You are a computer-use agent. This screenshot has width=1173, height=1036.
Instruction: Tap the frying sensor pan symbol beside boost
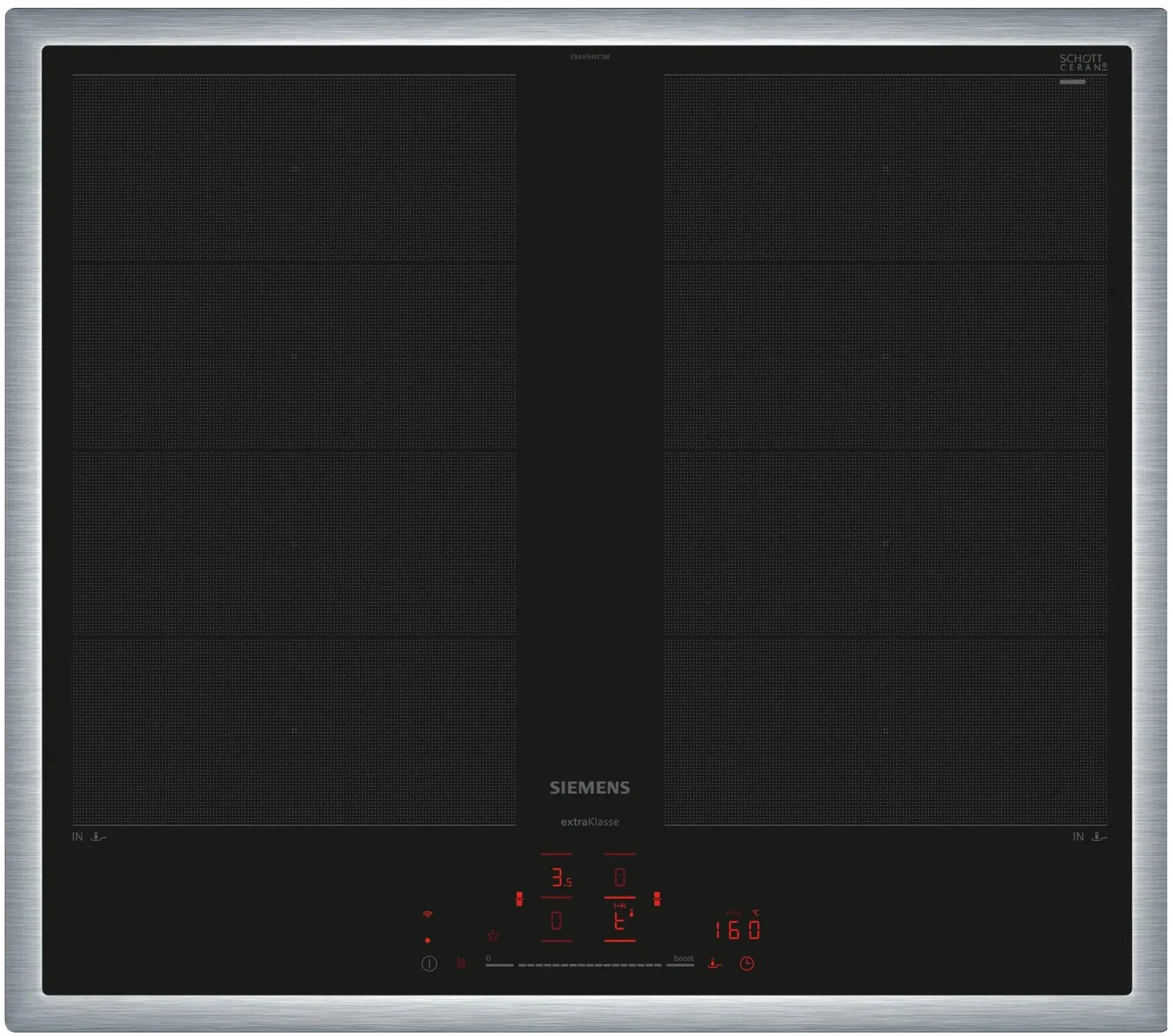tap(715, 963)
